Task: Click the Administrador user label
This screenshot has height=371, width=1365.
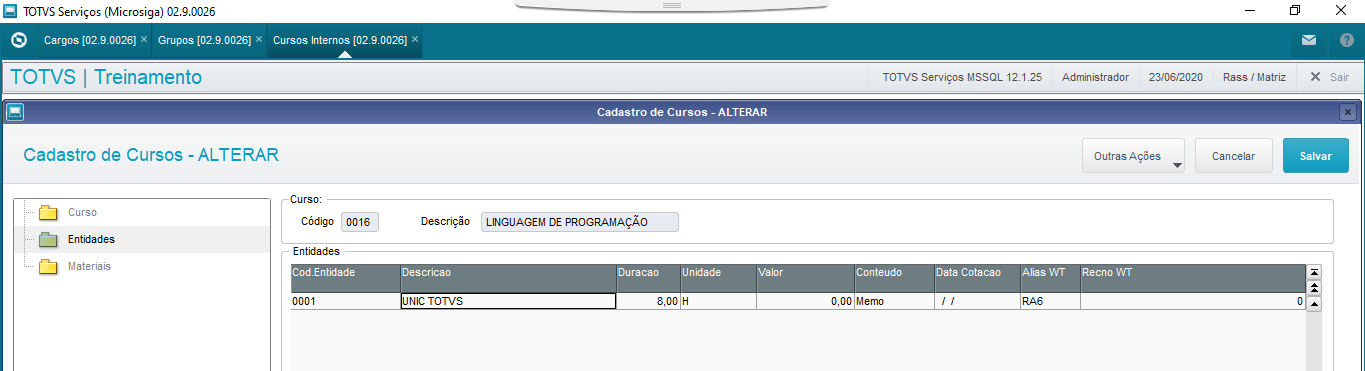Action: (1095, 77)
